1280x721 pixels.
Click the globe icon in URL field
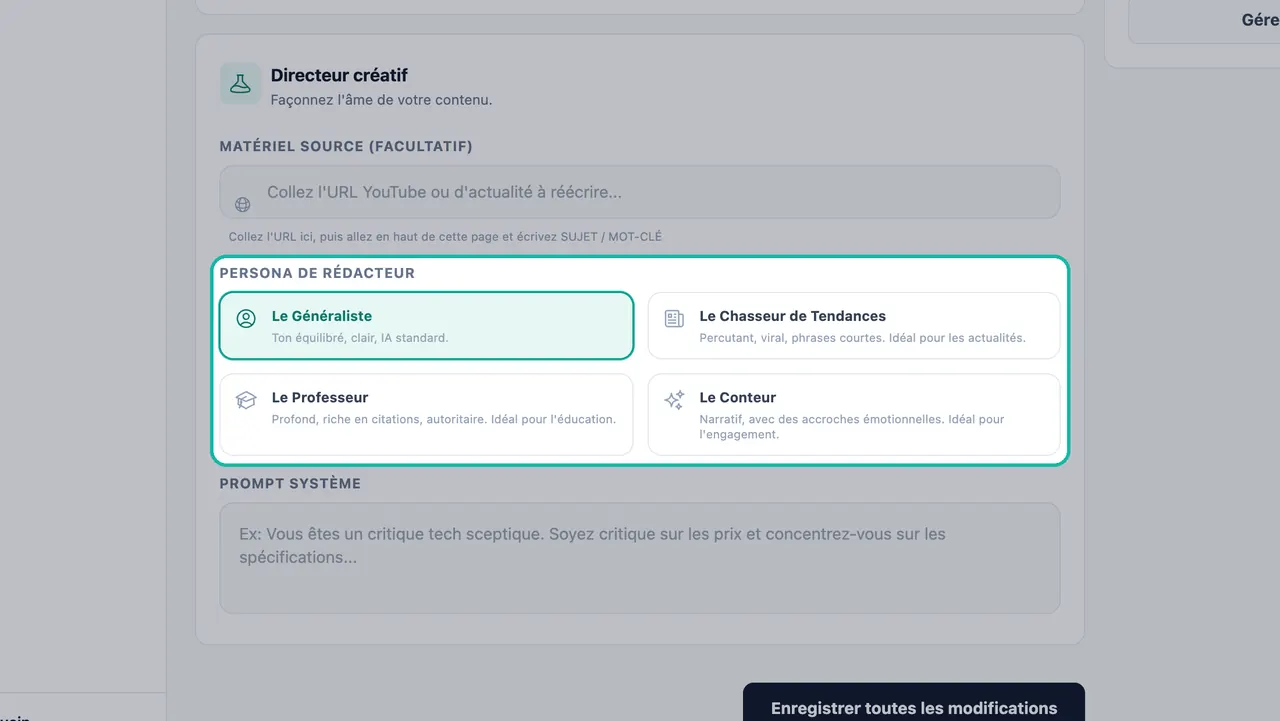click(243, 205)
